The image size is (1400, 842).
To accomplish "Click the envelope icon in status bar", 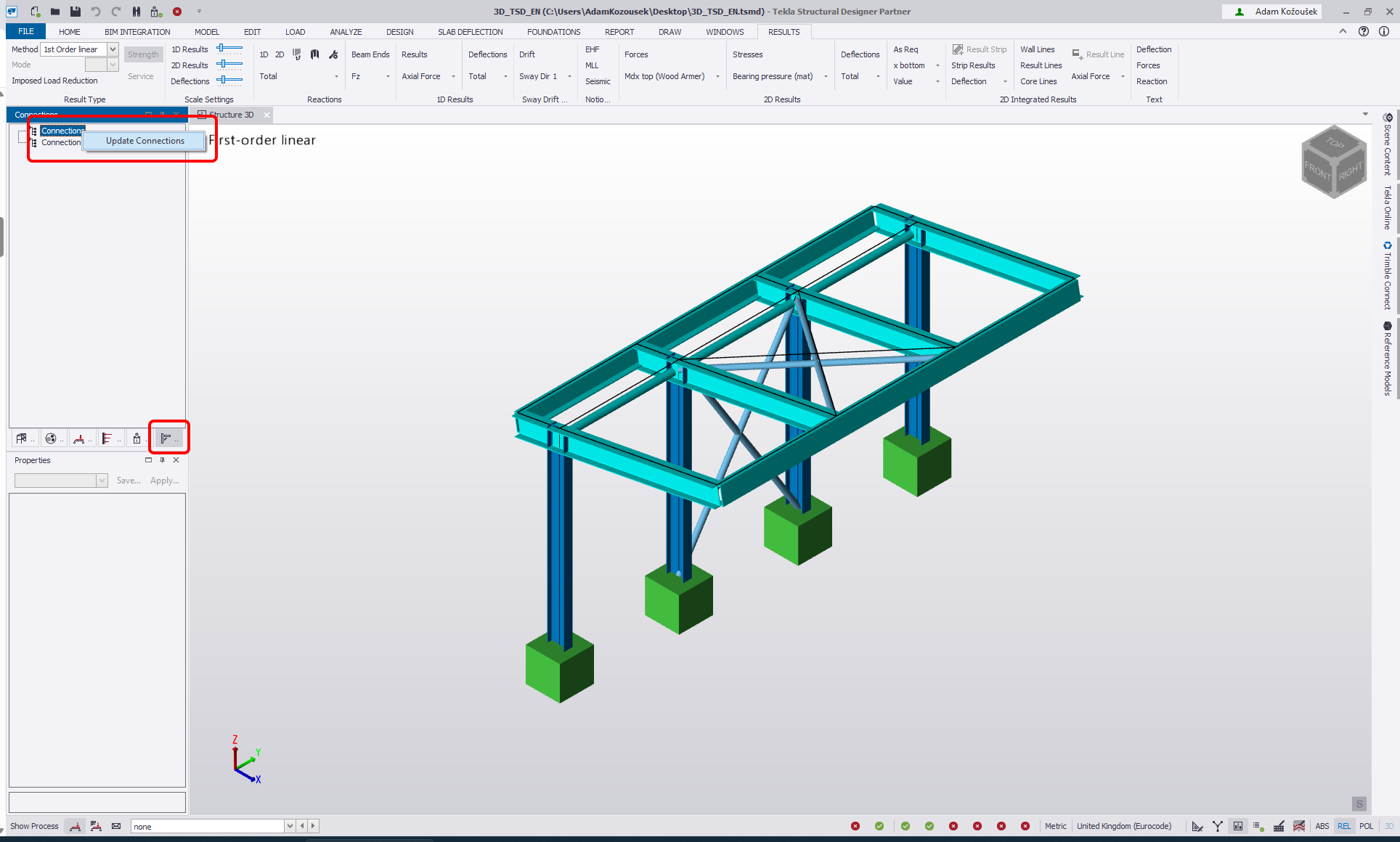I will pos(116,826).
